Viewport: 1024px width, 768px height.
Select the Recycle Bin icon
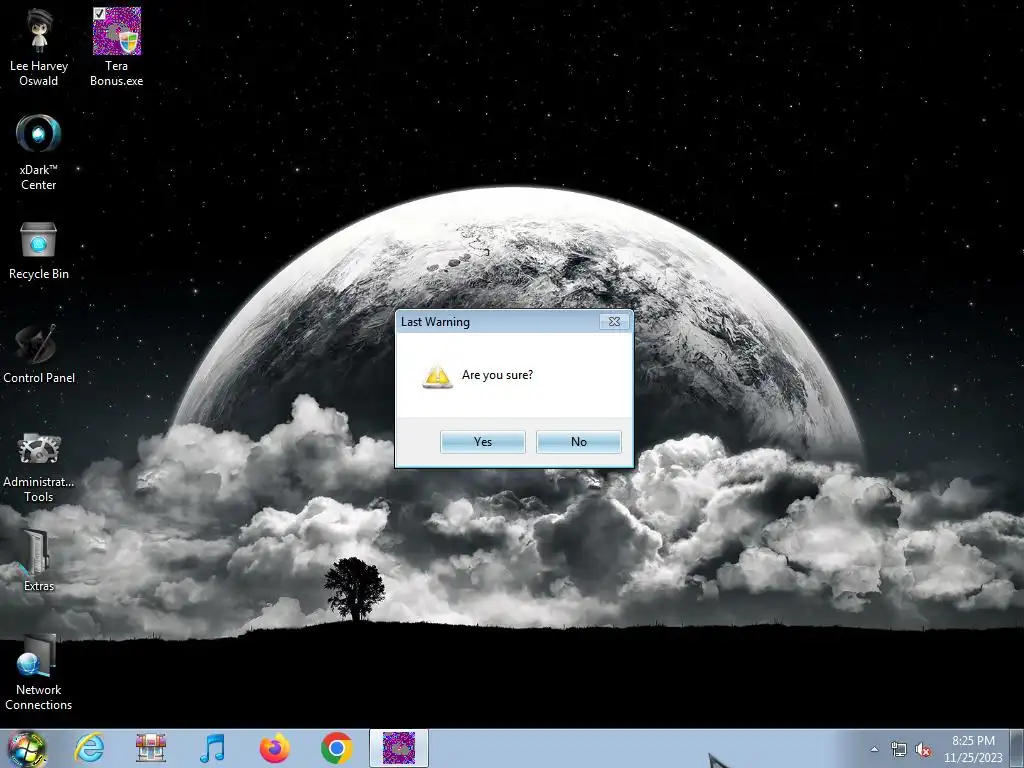click(x=39, y=251)
